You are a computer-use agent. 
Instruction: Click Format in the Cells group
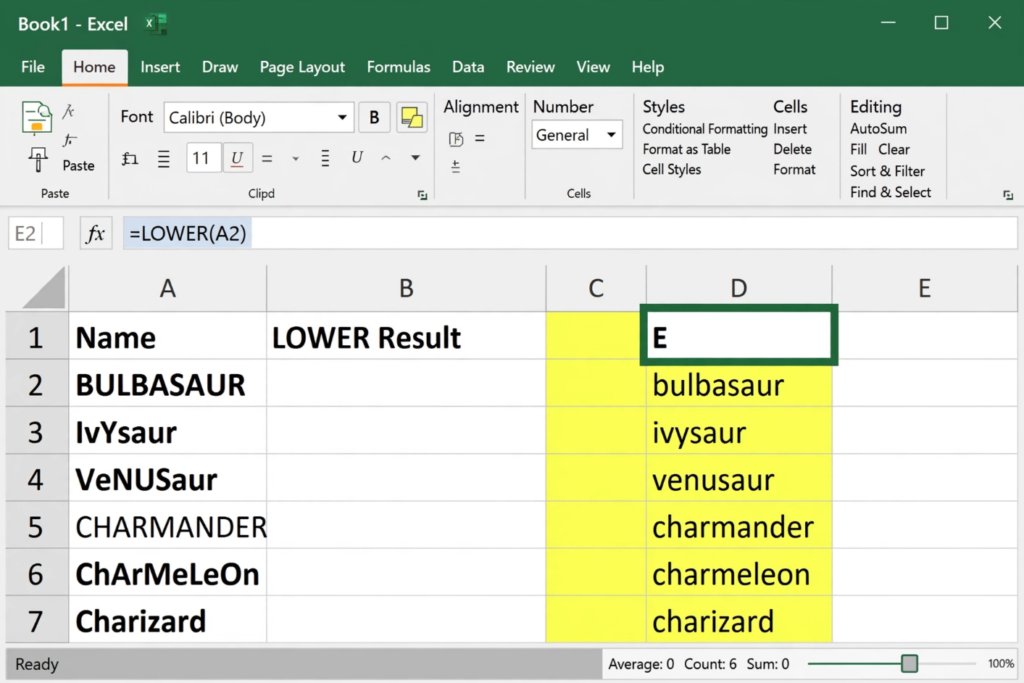(794, 170)
